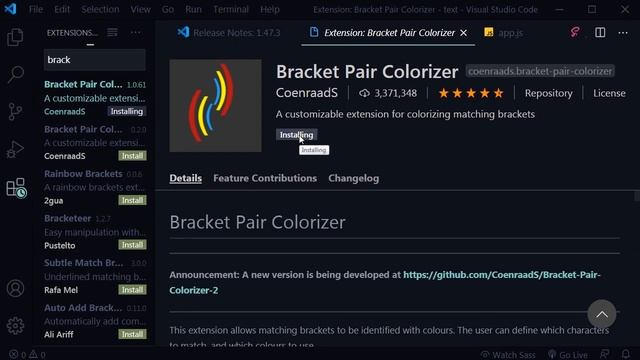
Task: Click the scroll-to-top arrow button
Action: (x=602, y=314)
